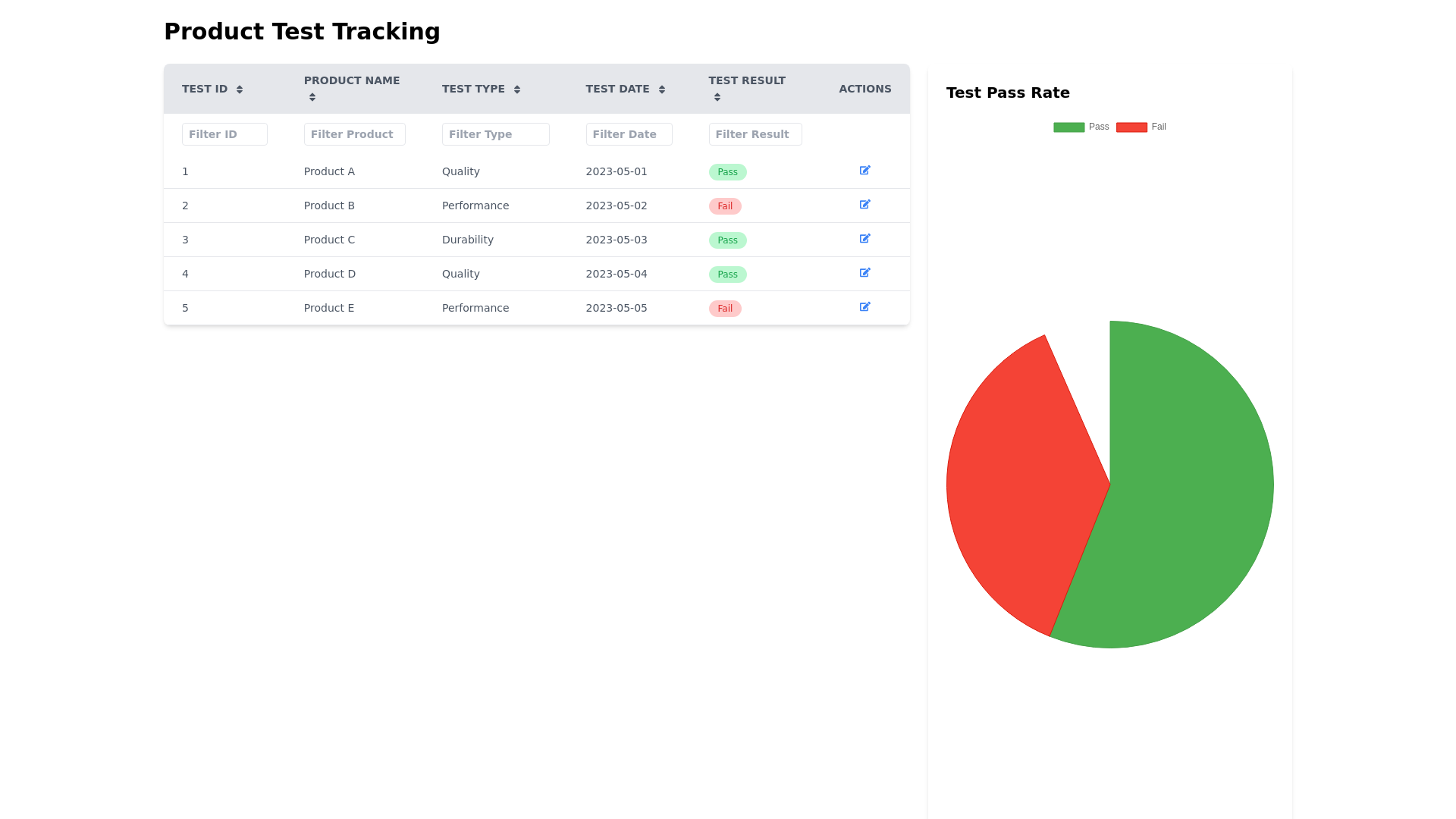
Task: Click the Fail badge for Product B
Action: [x=725, y=206]
